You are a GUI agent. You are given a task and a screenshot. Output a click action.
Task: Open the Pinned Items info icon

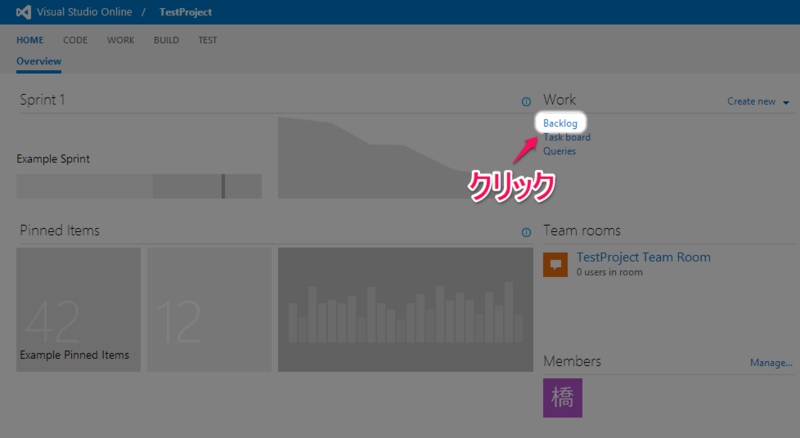526,232
